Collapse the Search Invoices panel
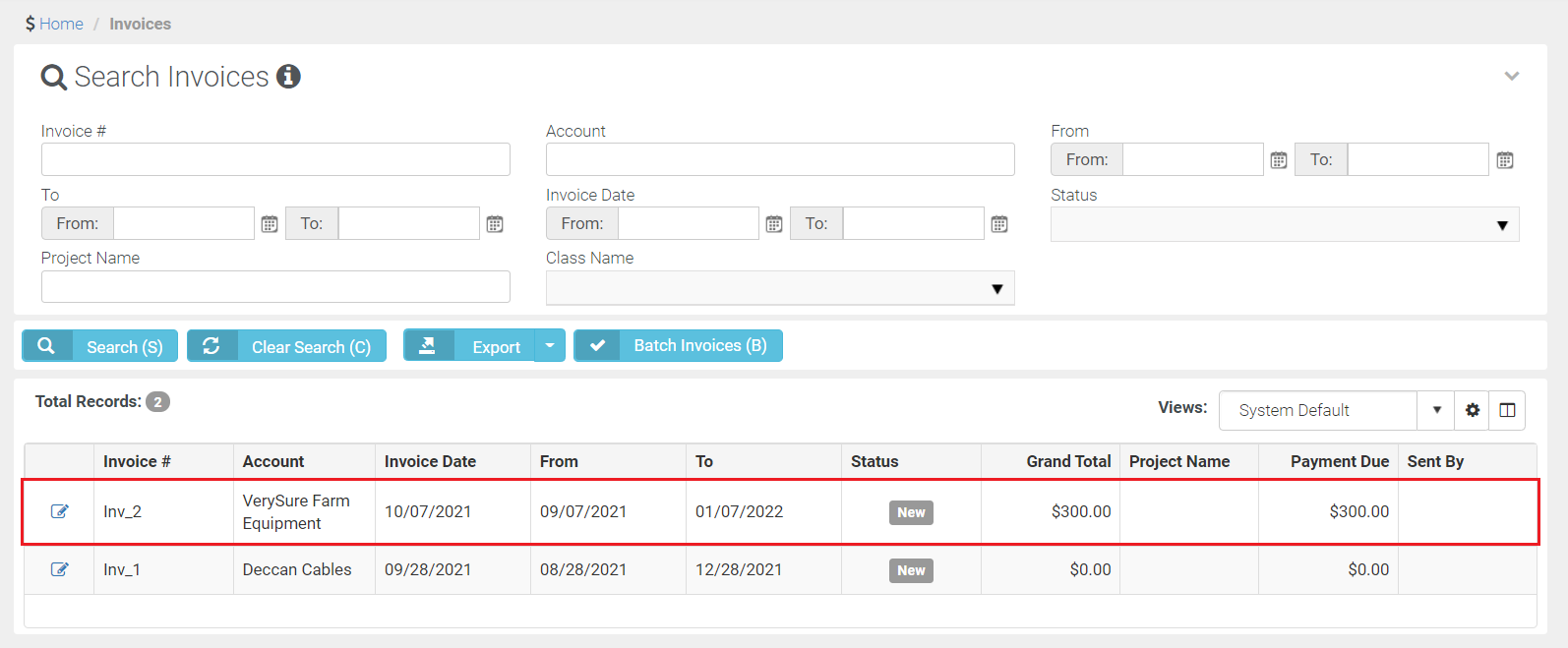The height and width of the screenshot is (648, 1568). pyautogui.click(x=1512, y=77)
